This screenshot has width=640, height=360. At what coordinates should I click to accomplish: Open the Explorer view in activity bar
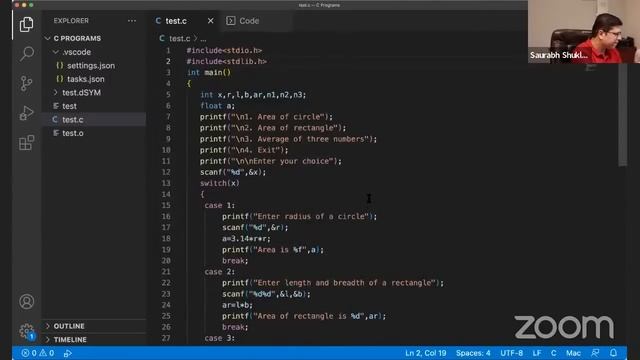coord(27,24)
